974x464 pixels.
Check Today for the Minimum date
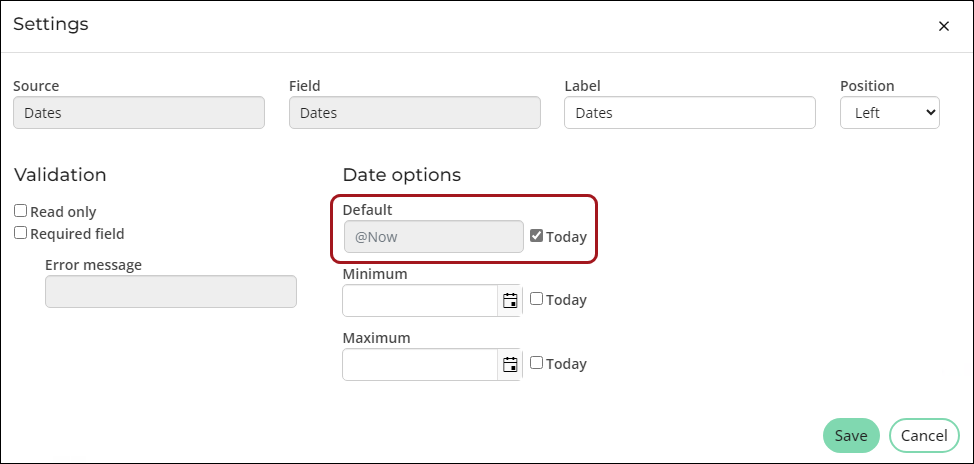tap(537, 299)
